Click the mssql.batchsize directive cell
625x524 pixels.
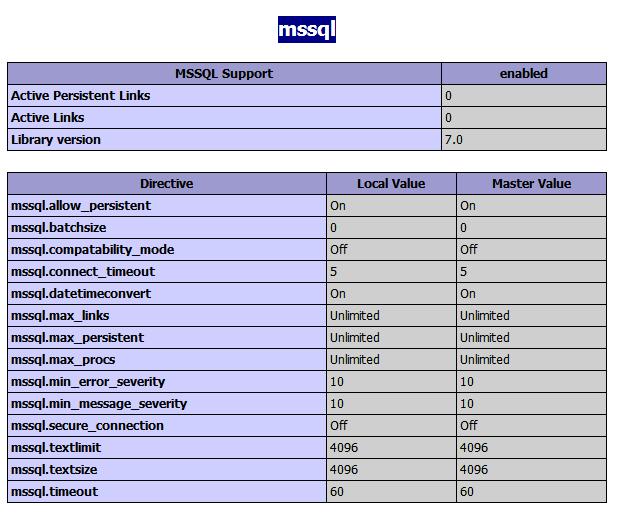pyautogui.click(x=167, y=228)
